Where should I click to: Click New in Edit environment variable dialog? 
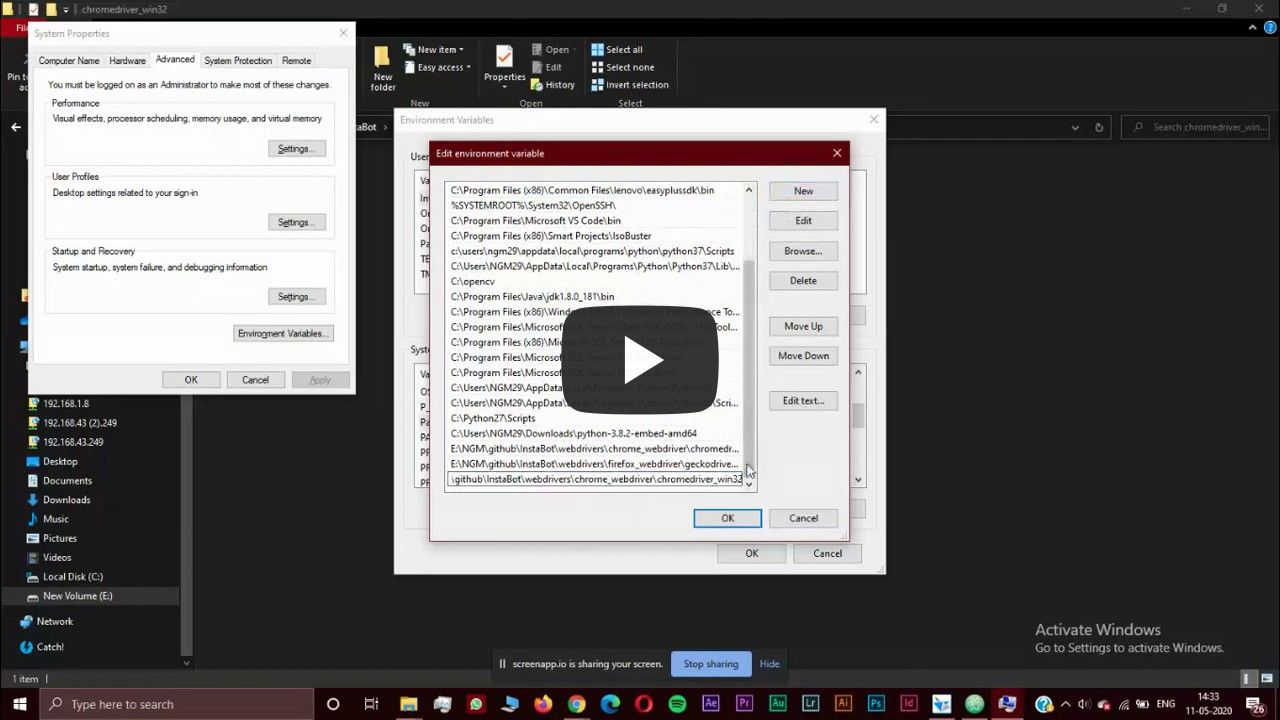coord(803,191)
